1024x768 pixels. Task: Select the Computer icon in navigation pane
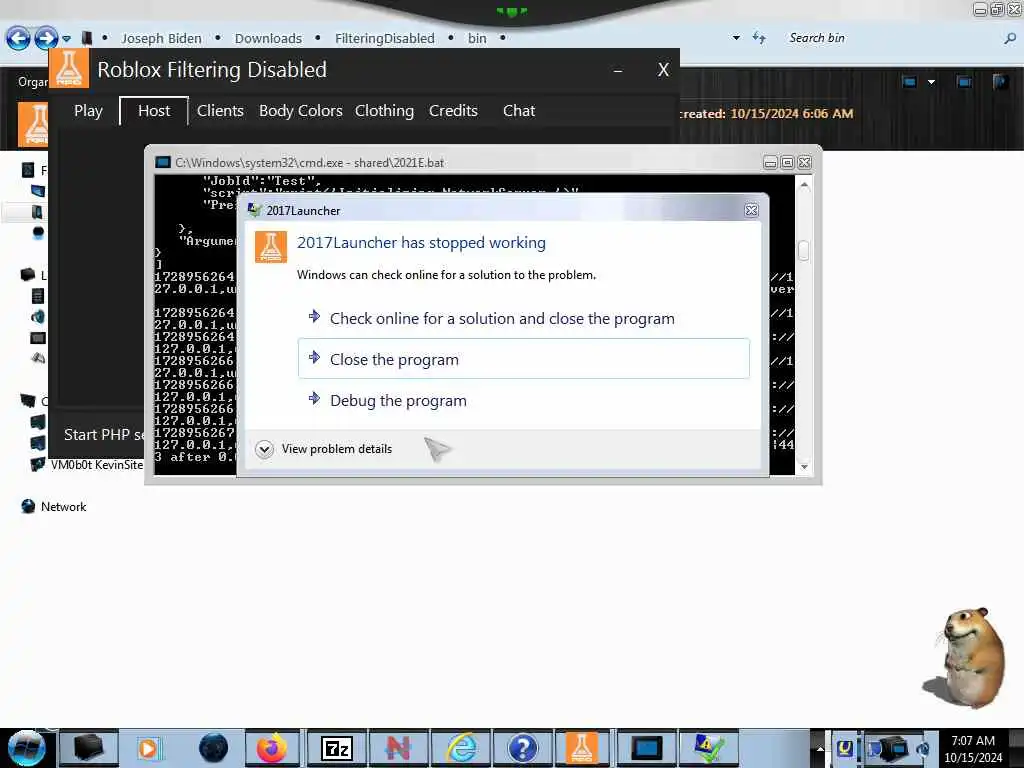click(27, 400)
